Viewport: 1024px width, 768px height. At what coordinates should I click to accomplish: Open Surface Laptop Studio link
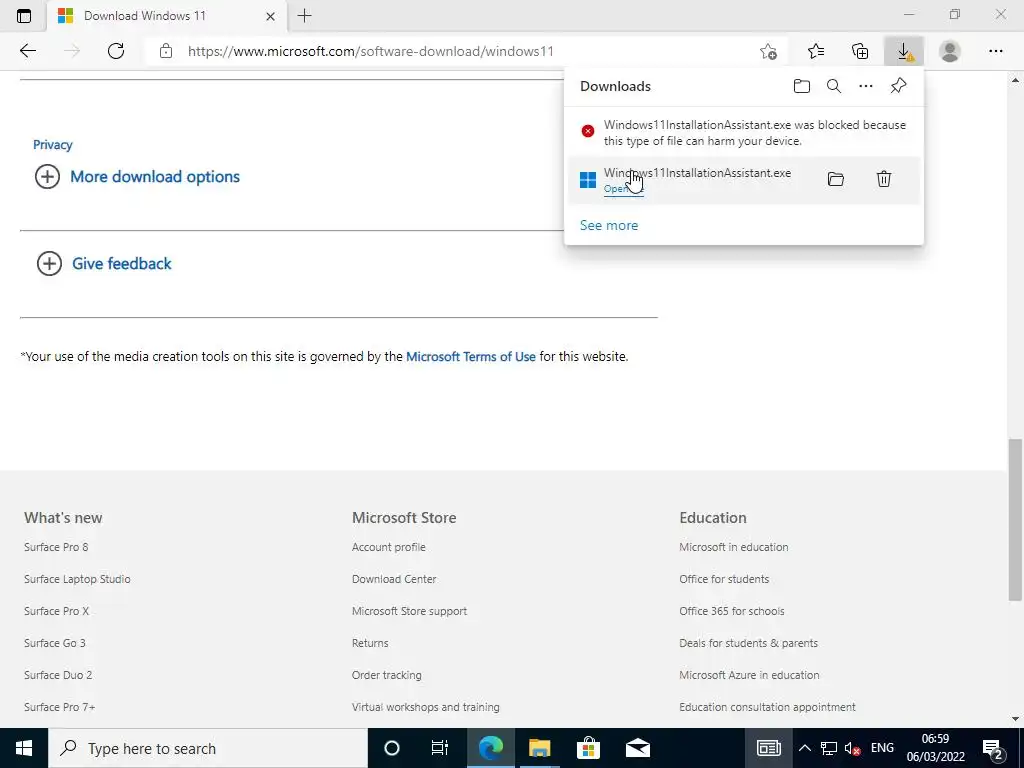click(x=77, y=579)
